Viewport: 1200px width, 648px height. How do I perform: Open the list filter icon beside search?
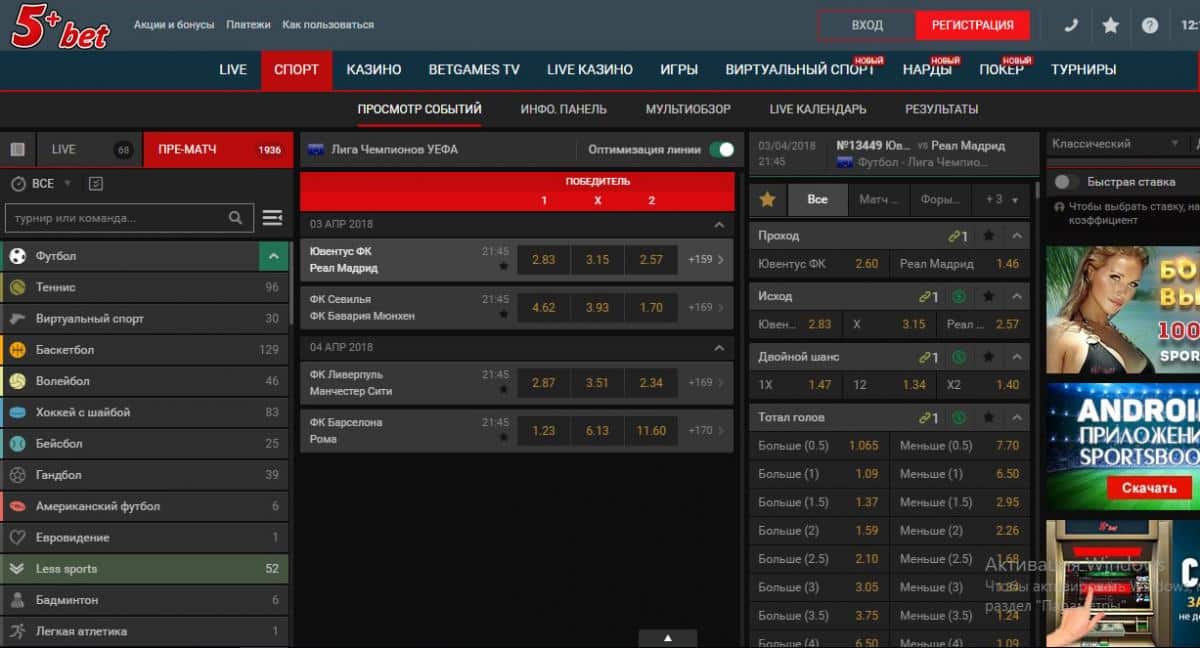pyautogui.click(x=272, y=218)
